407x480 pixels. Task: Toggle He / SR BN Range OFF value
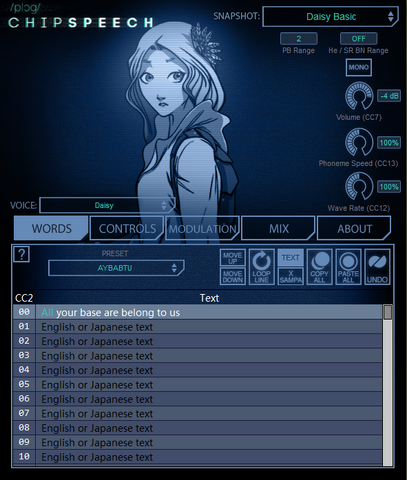359,39
